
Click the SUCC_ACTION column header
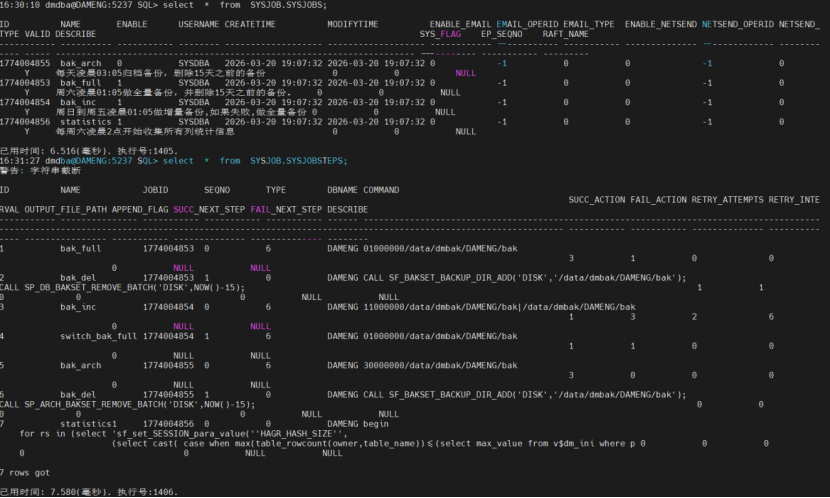[597, 200]
